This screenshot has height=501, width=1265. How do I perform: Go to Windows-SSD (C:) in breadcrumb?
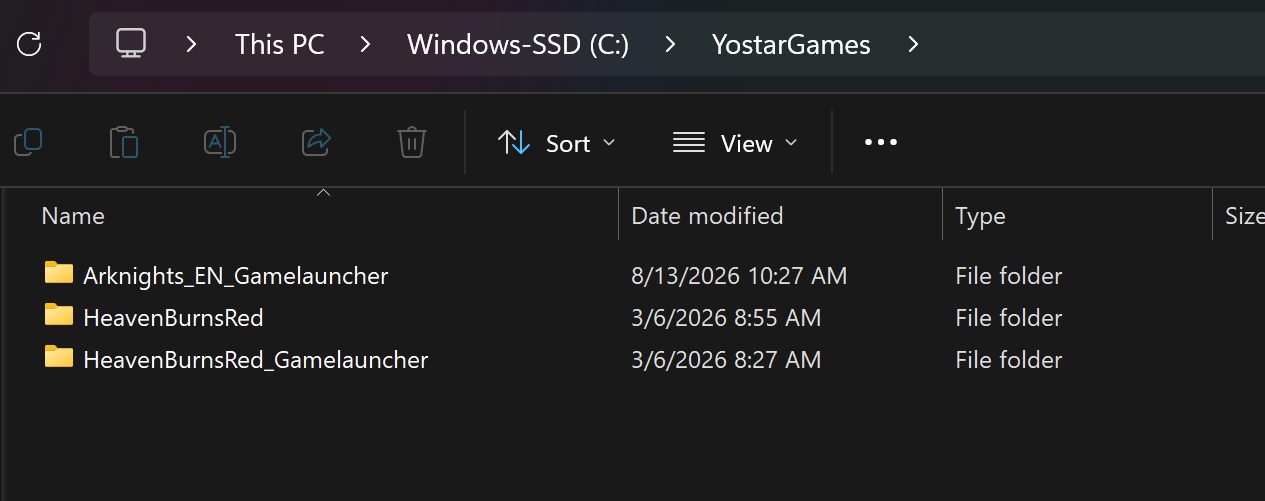click(x=518, y=45)
